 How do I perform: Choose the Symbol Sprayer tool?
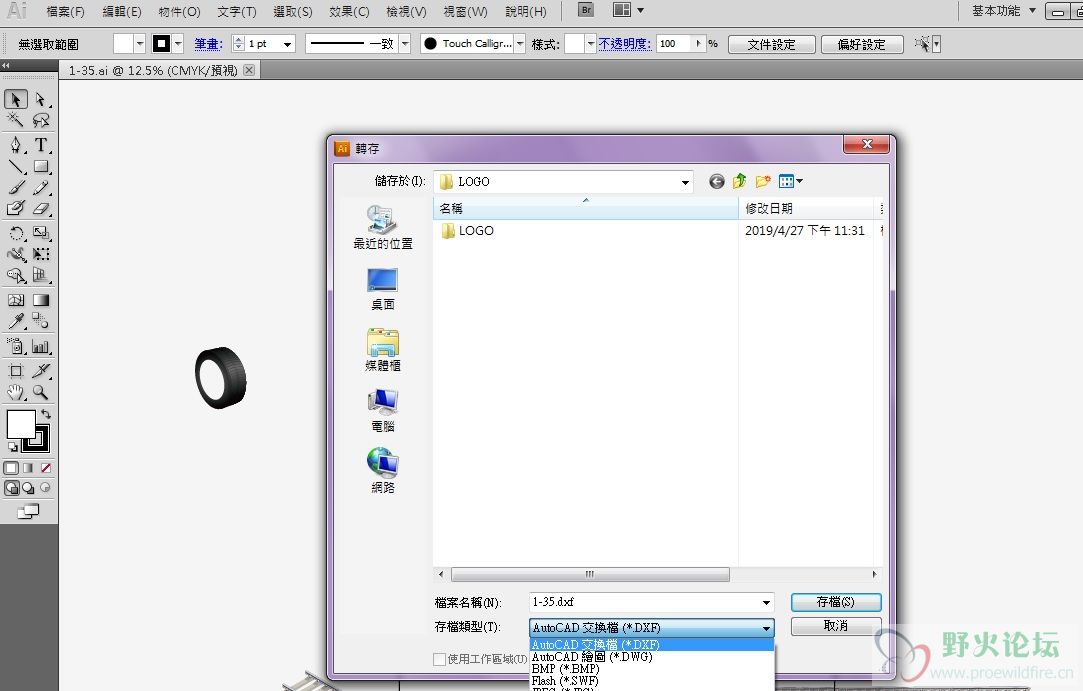pyautogui.click(x=16, y=347)
